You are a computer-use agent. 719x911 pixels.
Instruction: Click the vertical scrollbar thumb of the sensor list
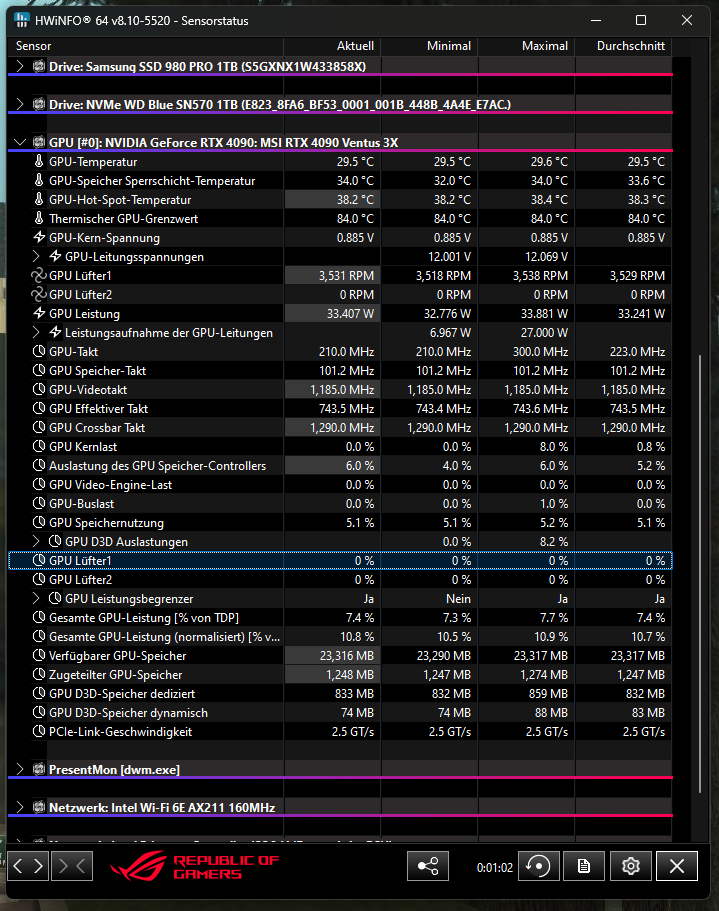(700, 574)
